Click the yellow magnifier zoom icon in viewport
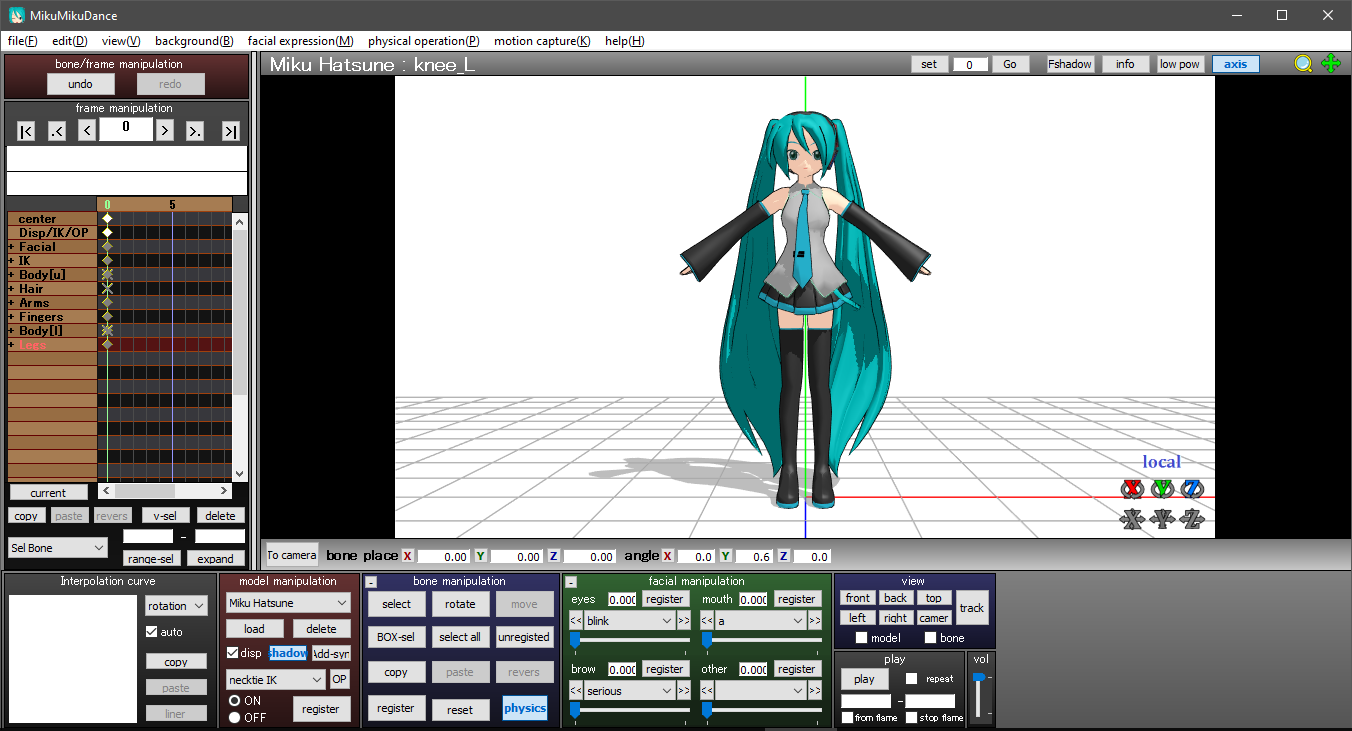 [x=1303, y=64]
